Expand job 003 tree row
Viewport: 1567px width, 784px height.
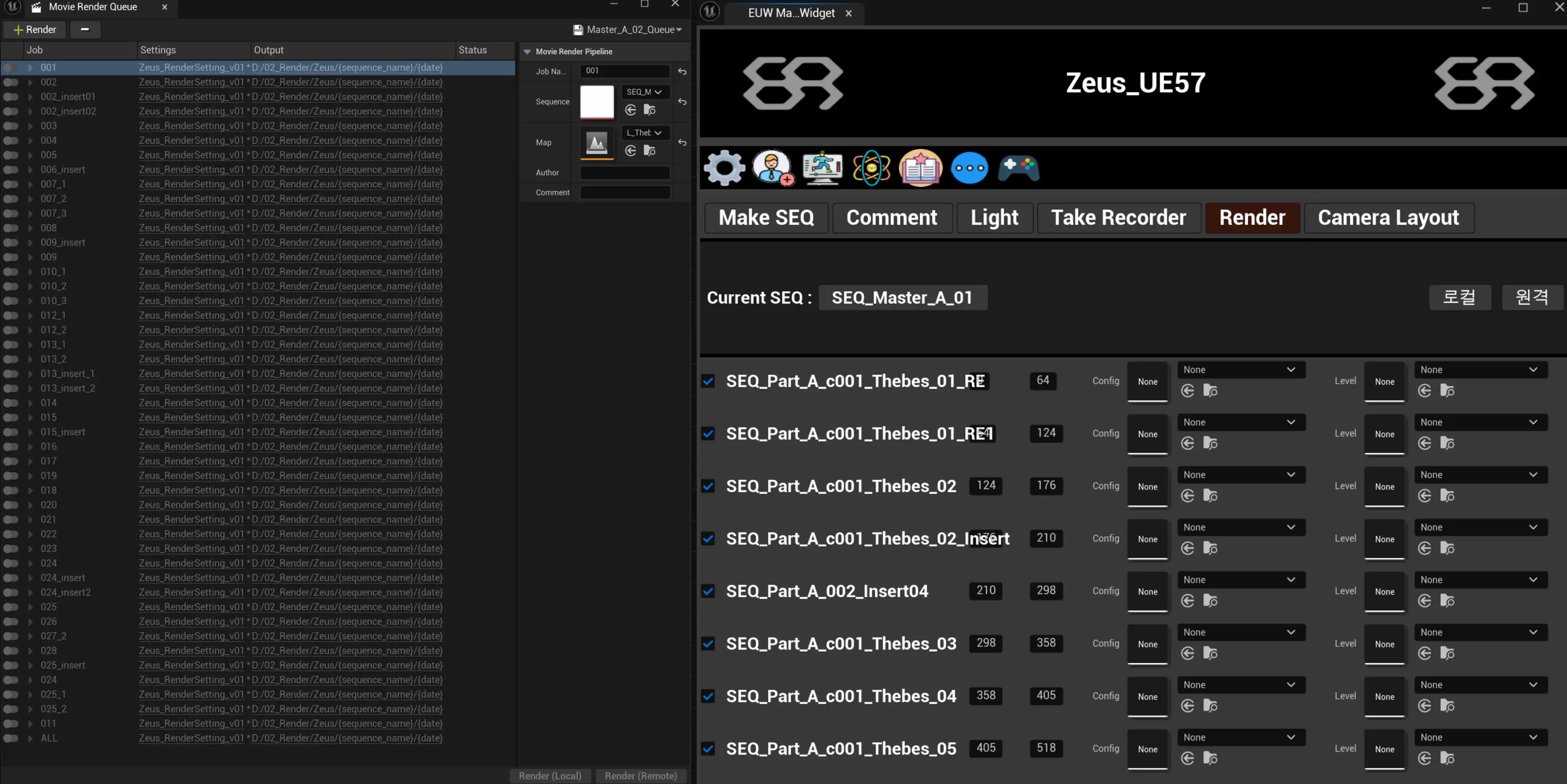coord(30,126)
